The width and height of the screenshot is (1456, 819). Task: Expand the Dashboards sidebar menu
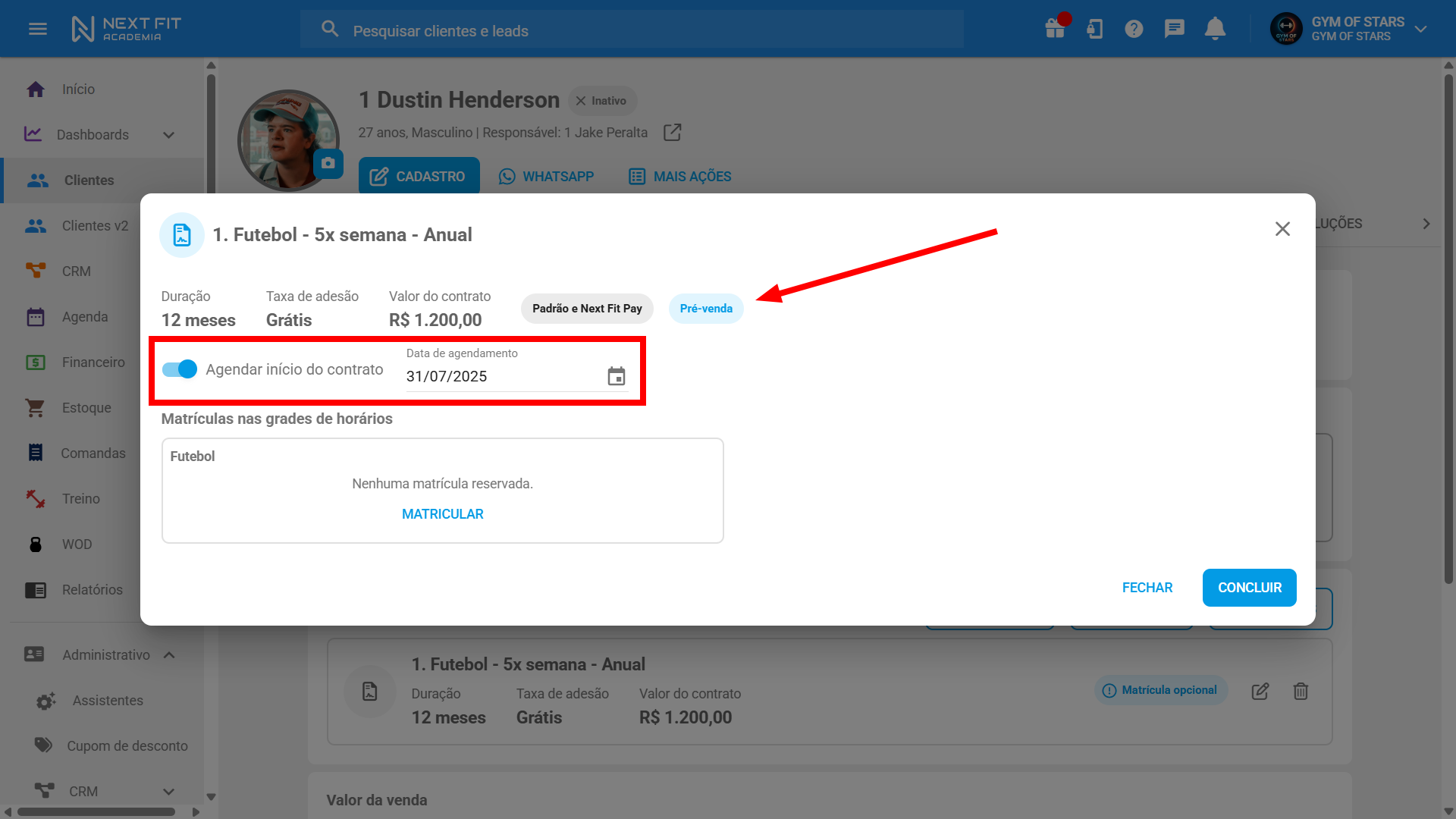(168, 135)
